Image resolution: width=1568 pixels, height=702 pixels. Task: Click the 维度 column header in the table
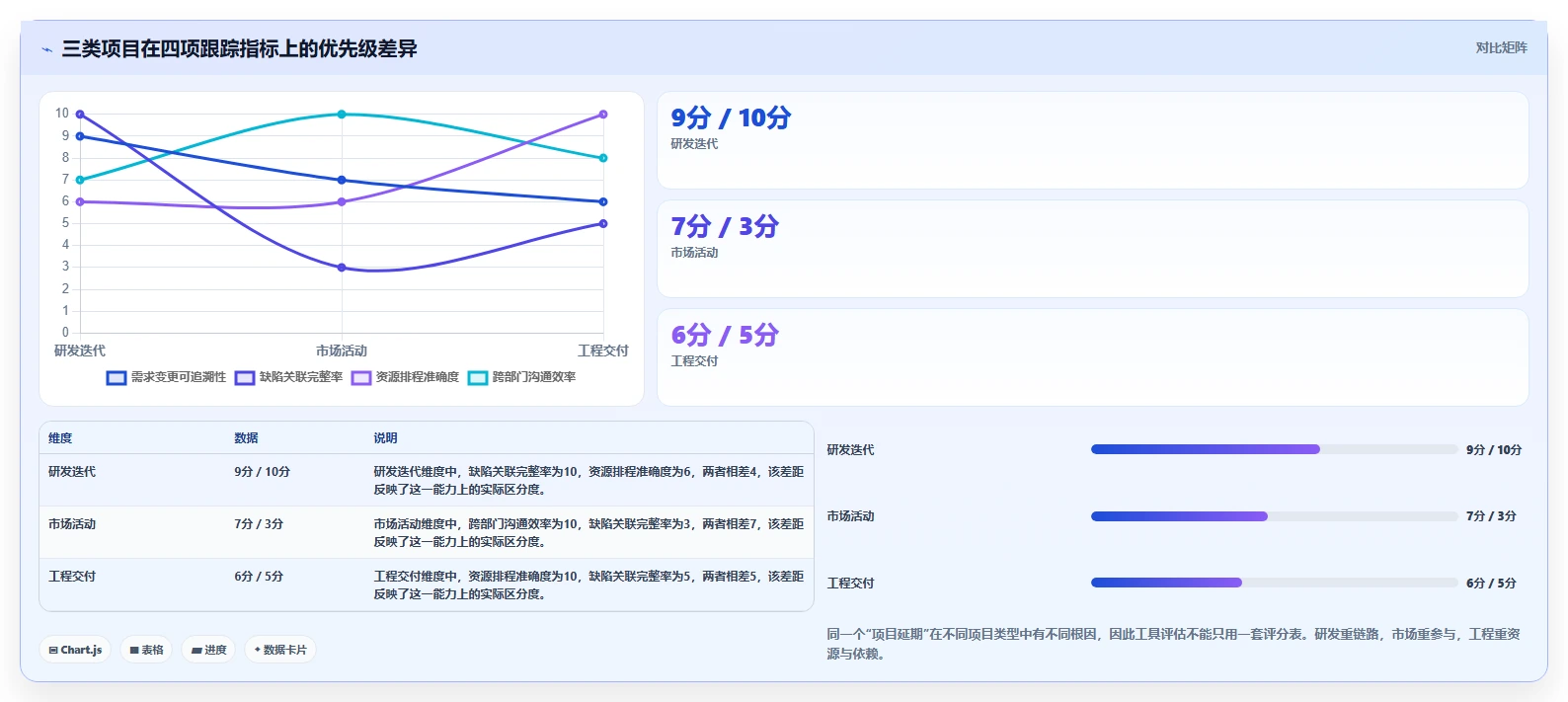coord(60,438)
